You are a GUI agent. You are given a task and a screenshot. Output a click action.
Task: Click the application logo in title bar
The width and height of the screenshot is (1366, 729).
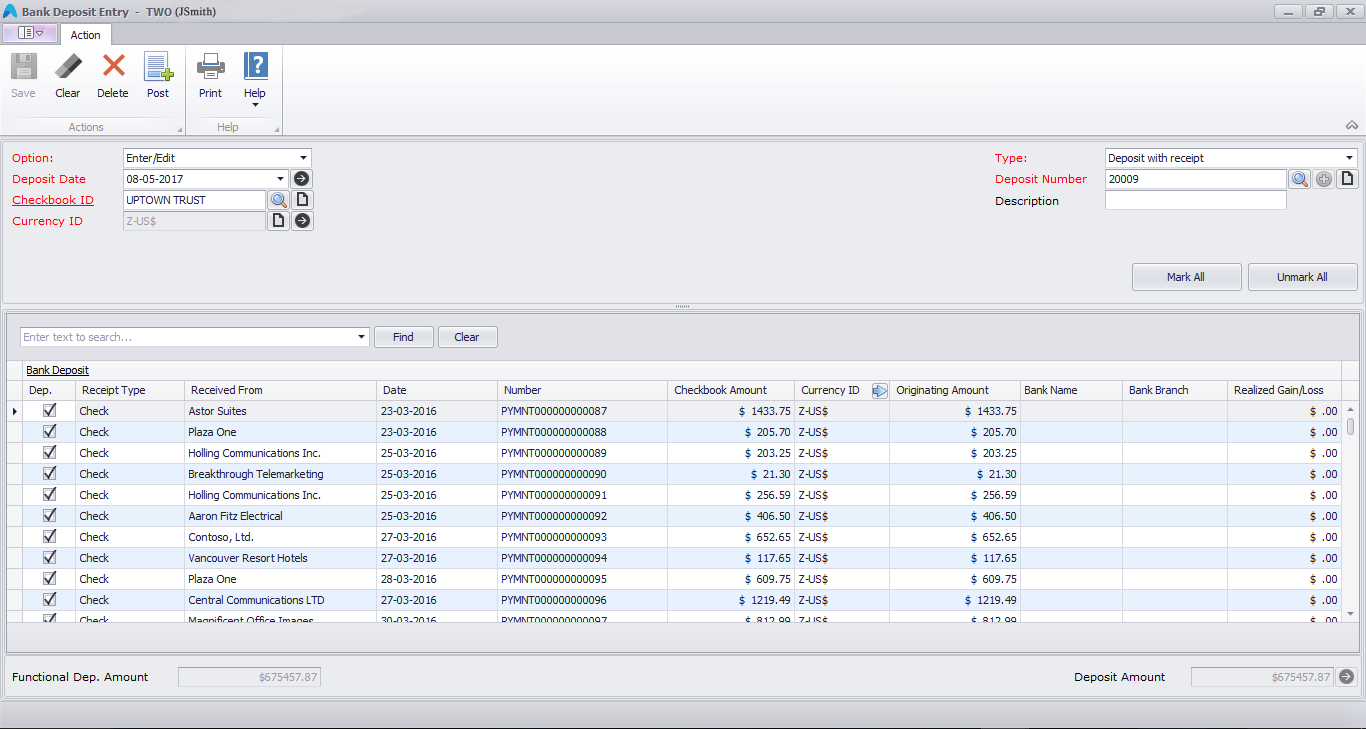click(x=10, y=11)
